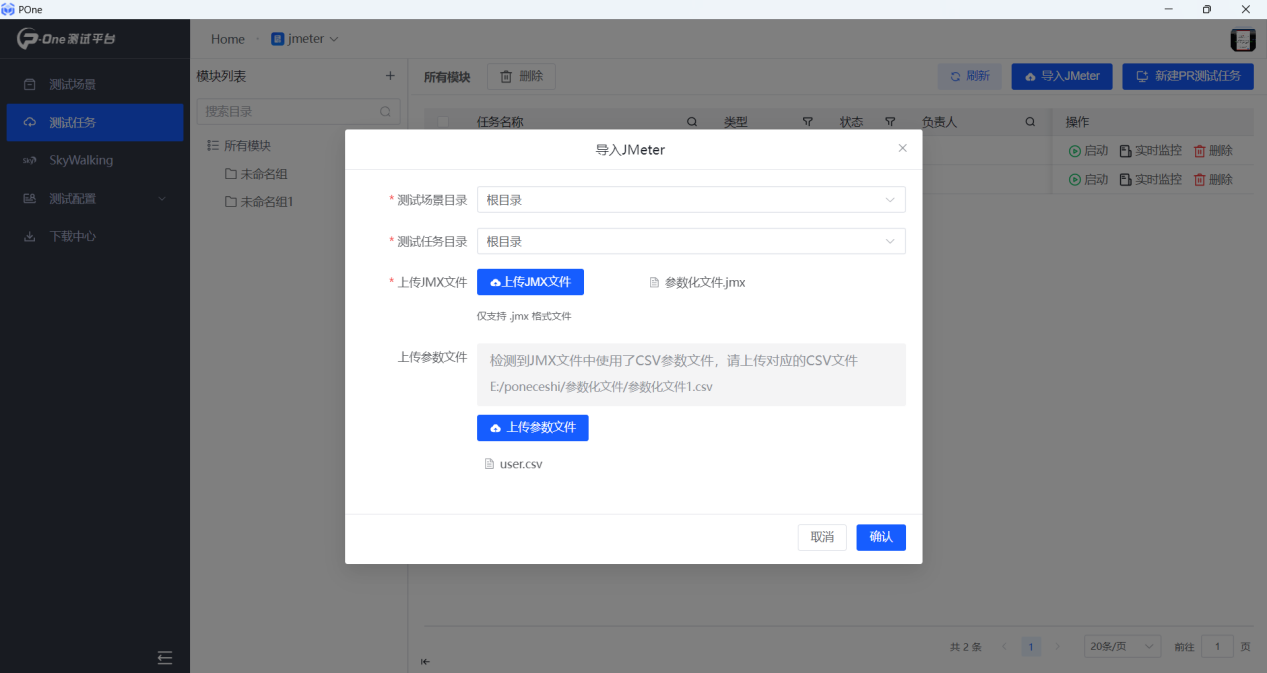This screenshot has height=673, width=1267.
Task: Click 确认 to confirm the import
Action: 880,537
